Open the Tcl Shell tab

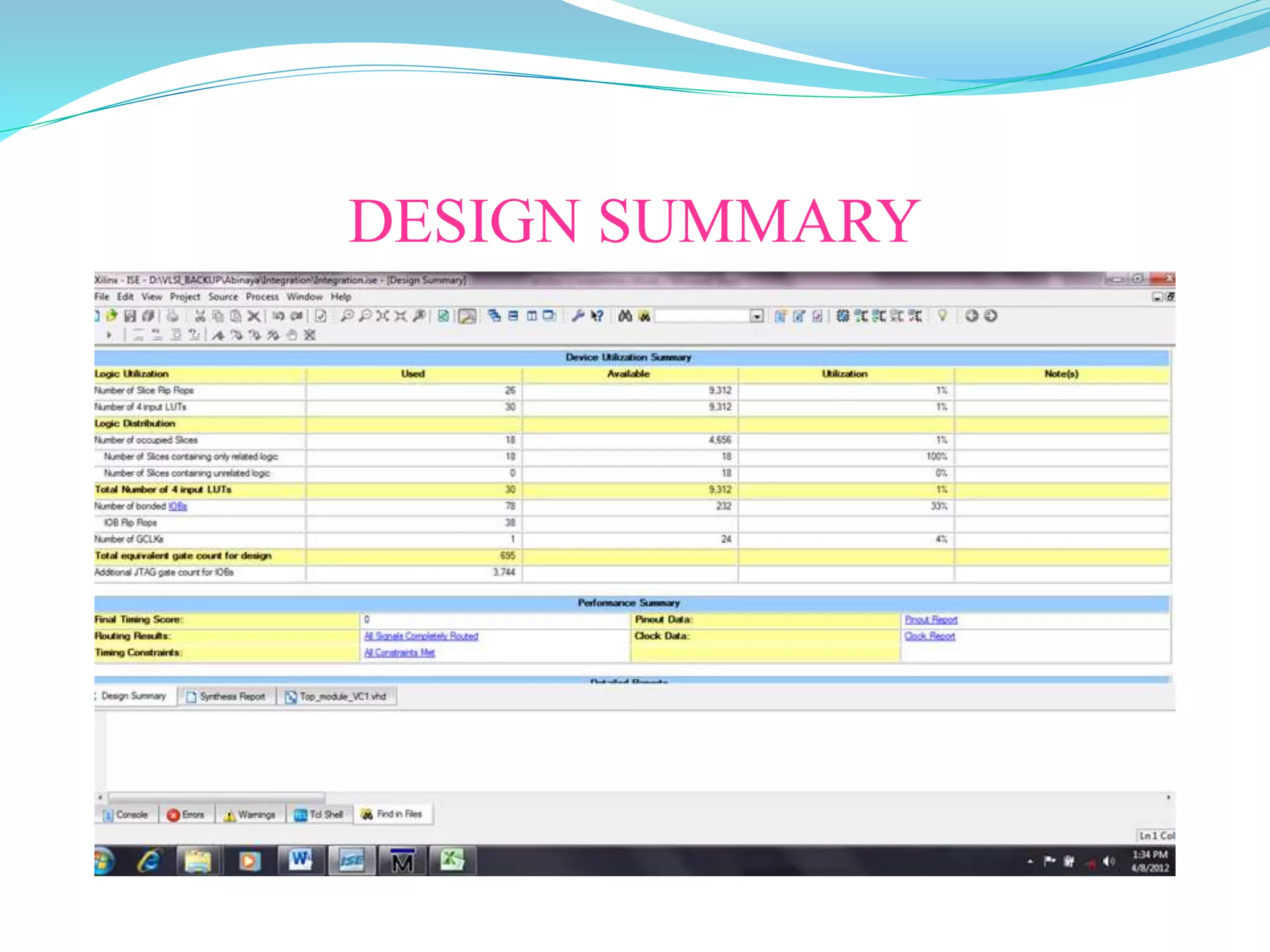pyautogui.click(x=319, y=814)
